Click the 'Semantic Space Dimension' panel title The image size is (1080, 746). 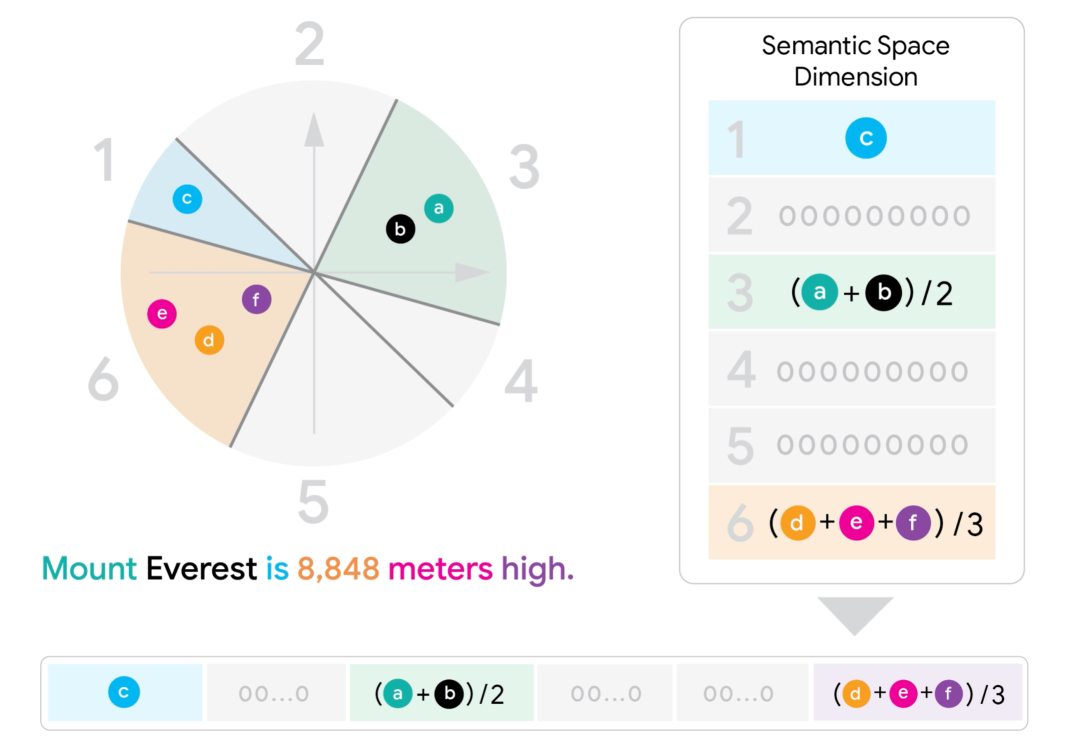(x=855, y=61)
